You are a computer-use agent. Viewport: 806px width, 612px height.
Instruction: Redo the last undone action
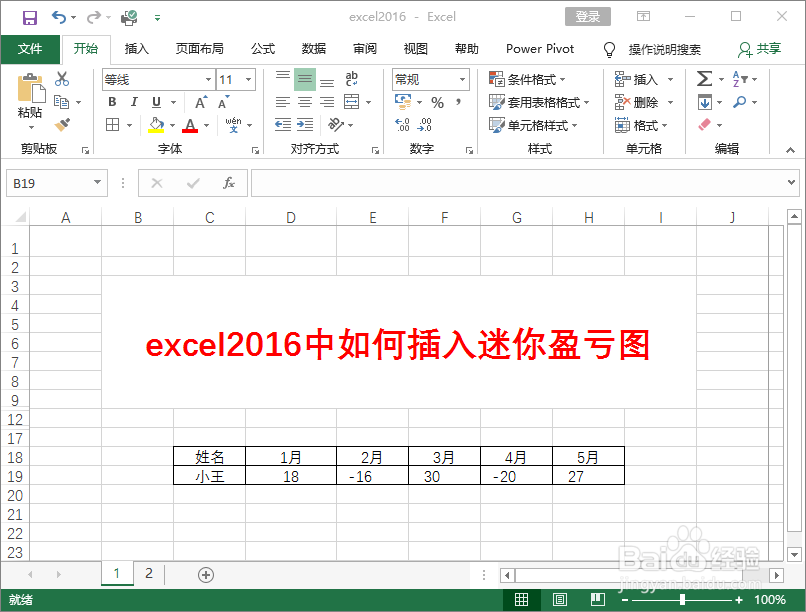pyautogui.click(x=94, y=17)
